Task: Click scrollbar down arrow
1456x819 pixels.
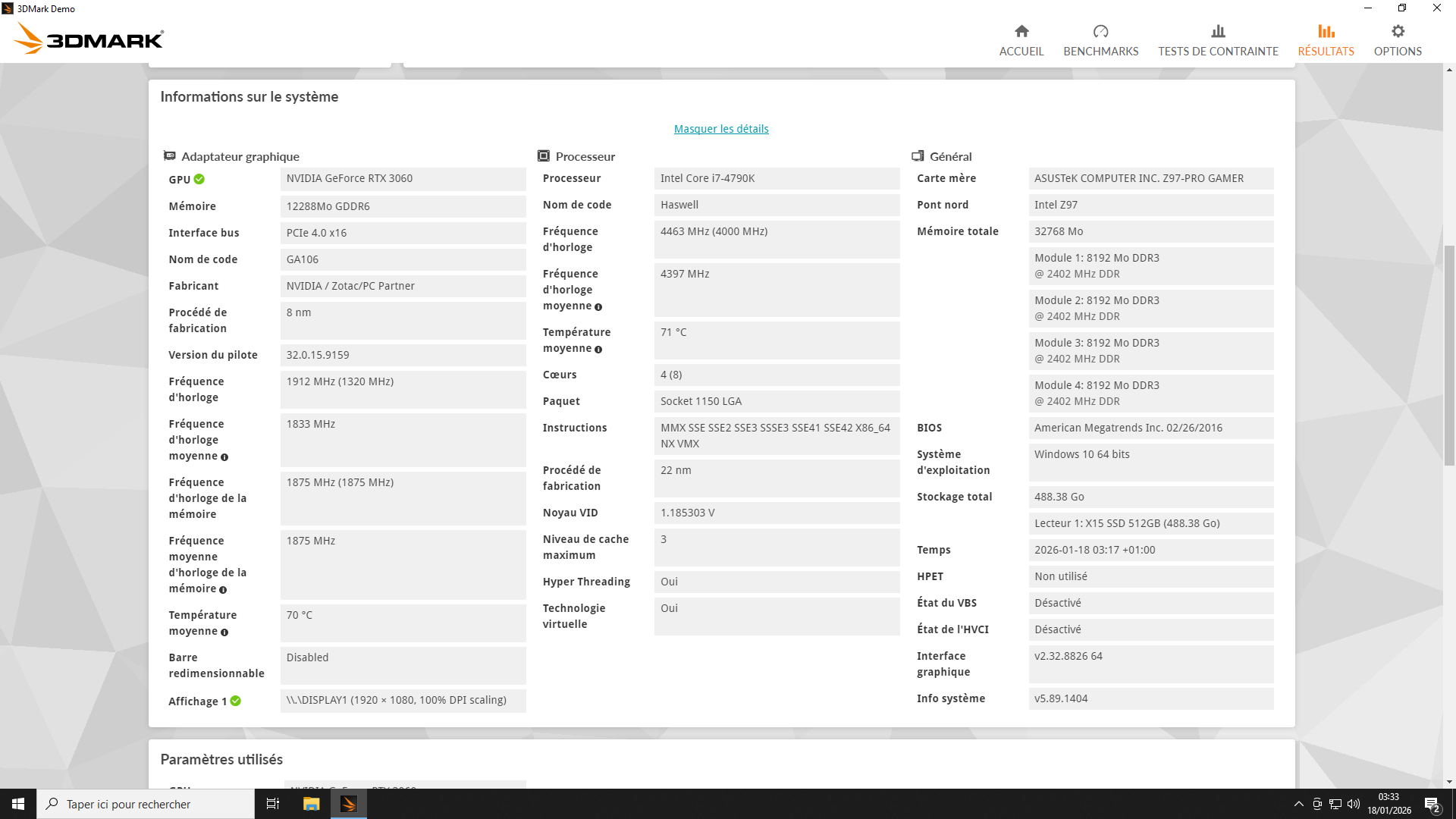Action: [1449, 782]
